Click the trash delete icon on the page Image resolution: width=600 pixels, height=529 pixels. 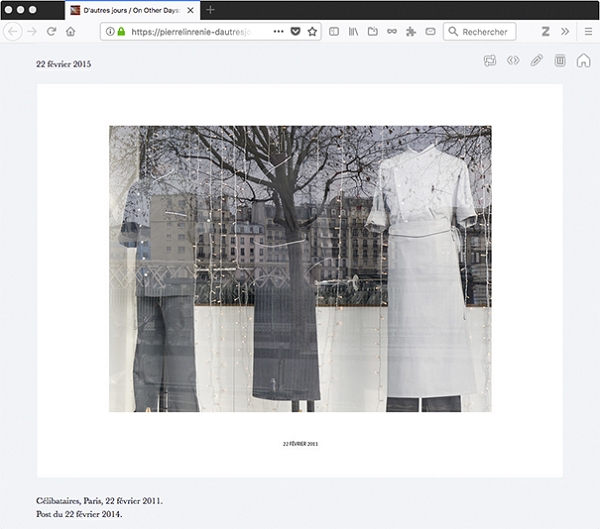[560, 61]
